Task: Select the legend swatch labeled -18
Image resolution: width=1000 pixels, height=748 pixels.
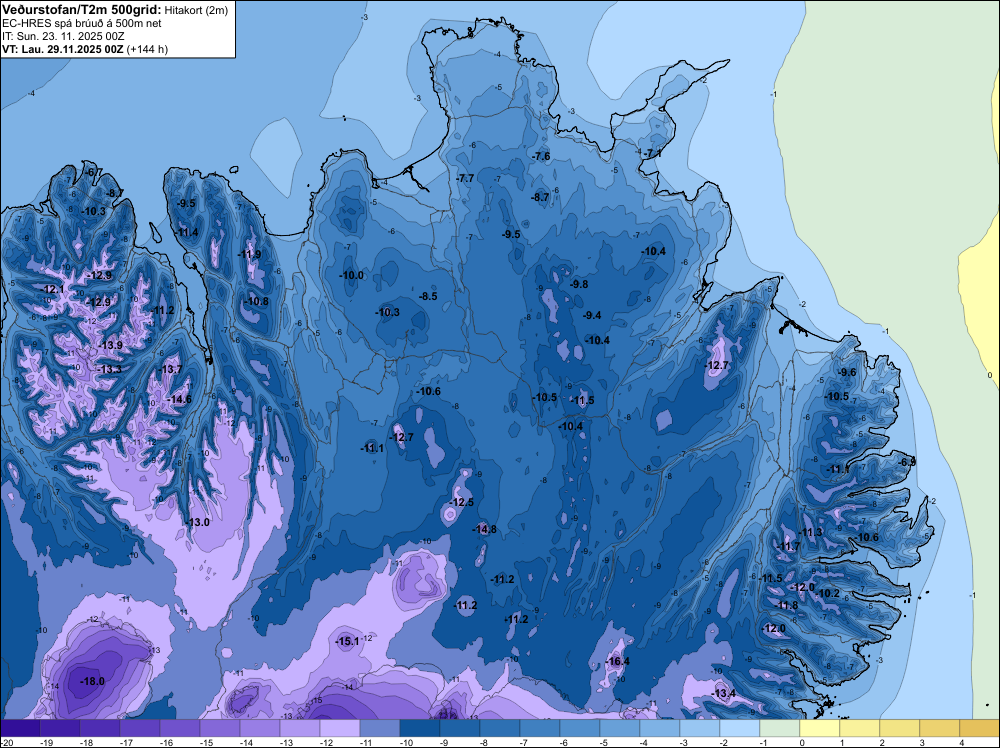Action: pyautogui.click(x=99, y=728)
